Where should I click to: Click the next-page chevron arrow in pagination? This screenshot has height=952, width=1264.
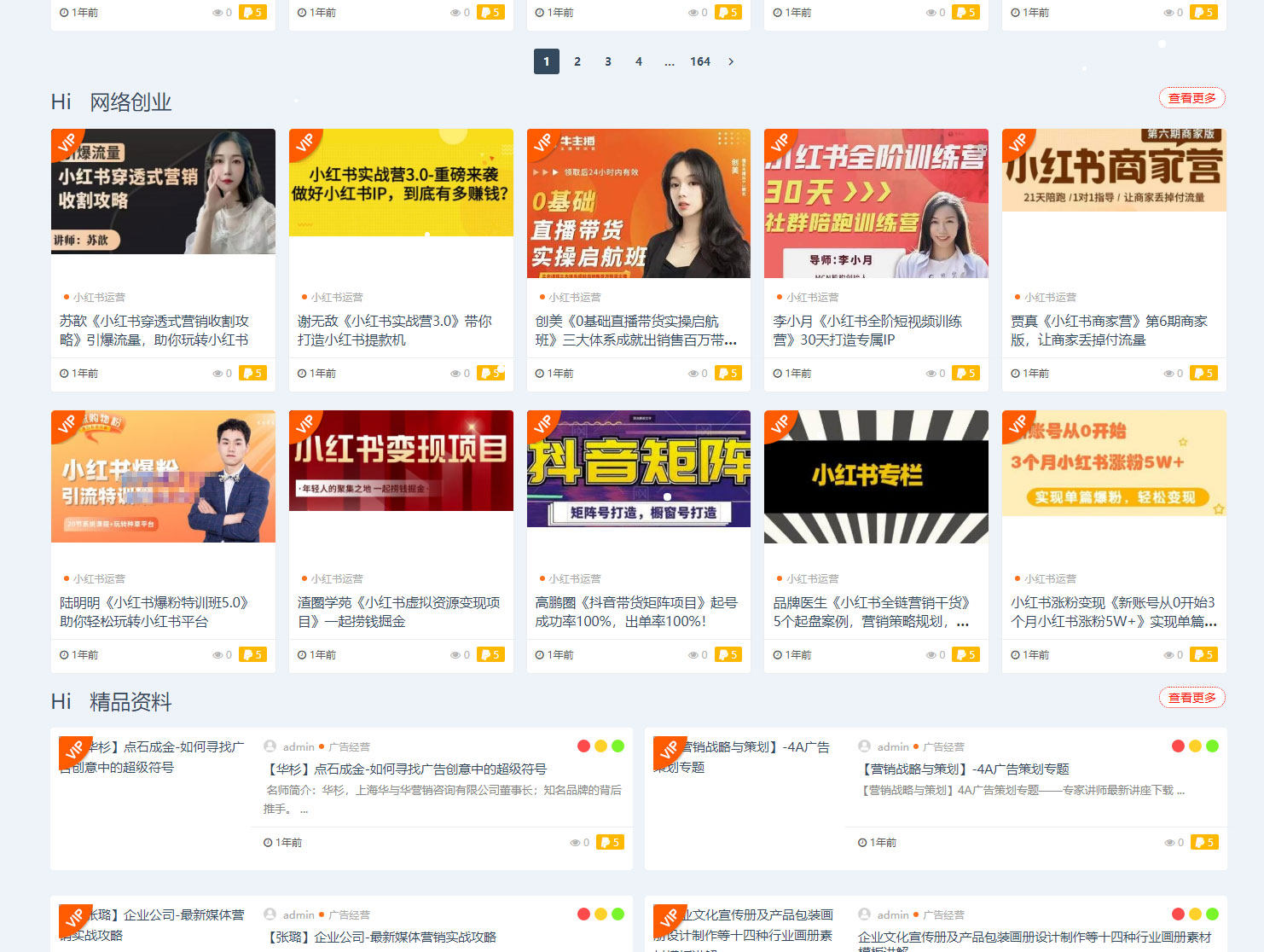731,61
